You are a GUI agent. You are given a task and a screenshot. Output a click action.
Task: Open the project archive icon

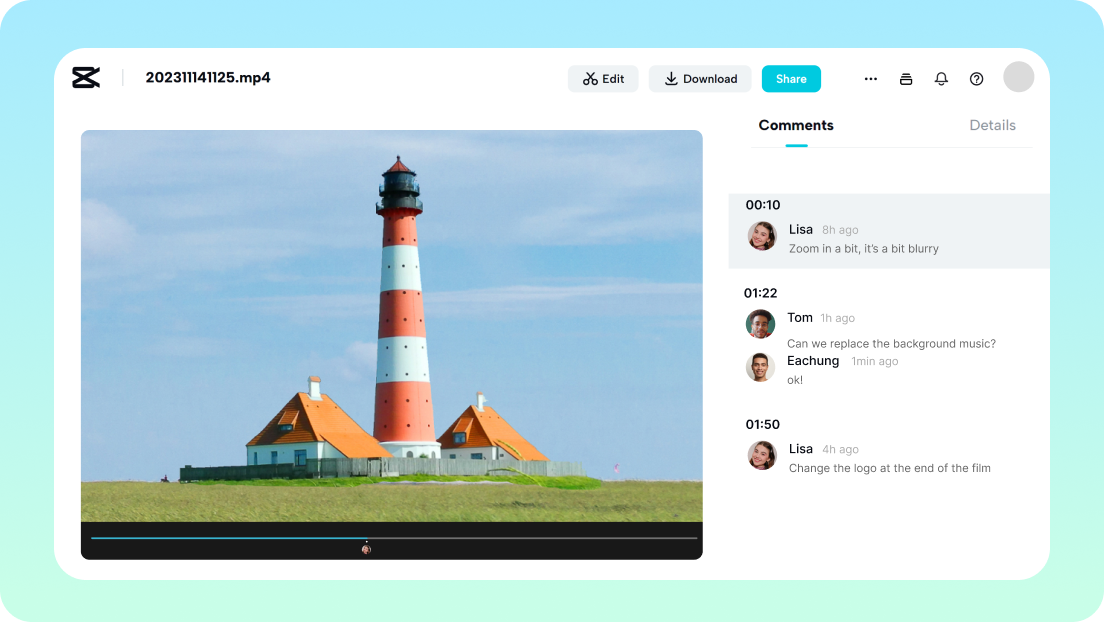[x=906, y=78]
